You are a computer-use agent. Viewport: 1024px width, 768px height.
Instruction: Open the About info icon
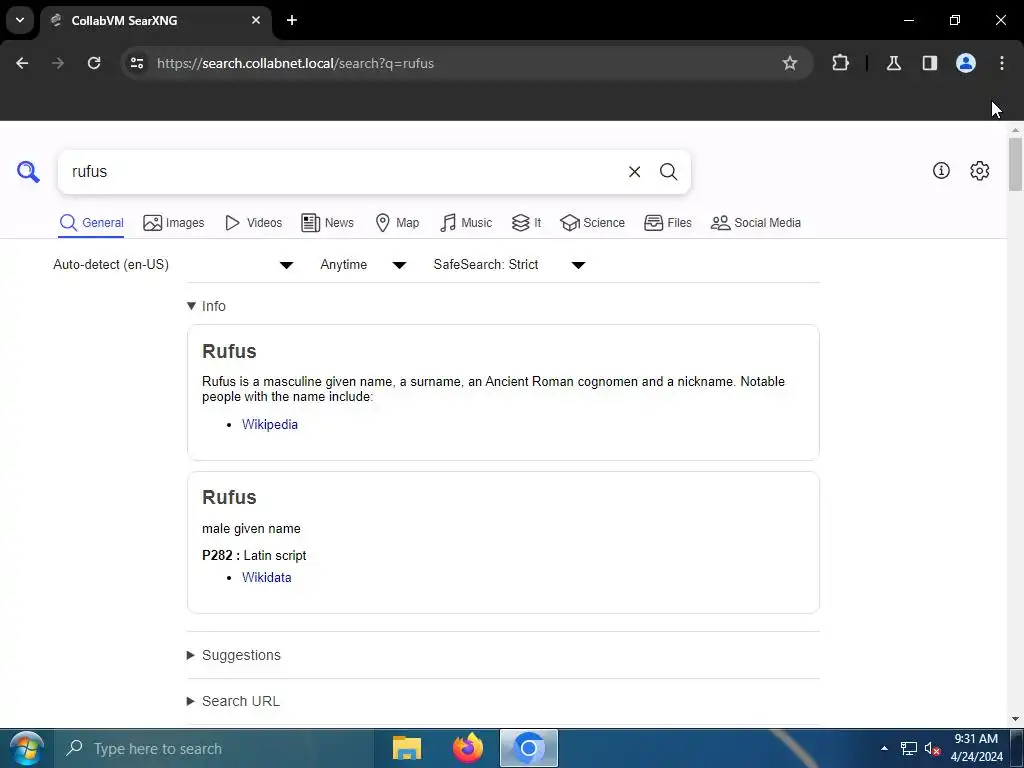tap(941, 170)
